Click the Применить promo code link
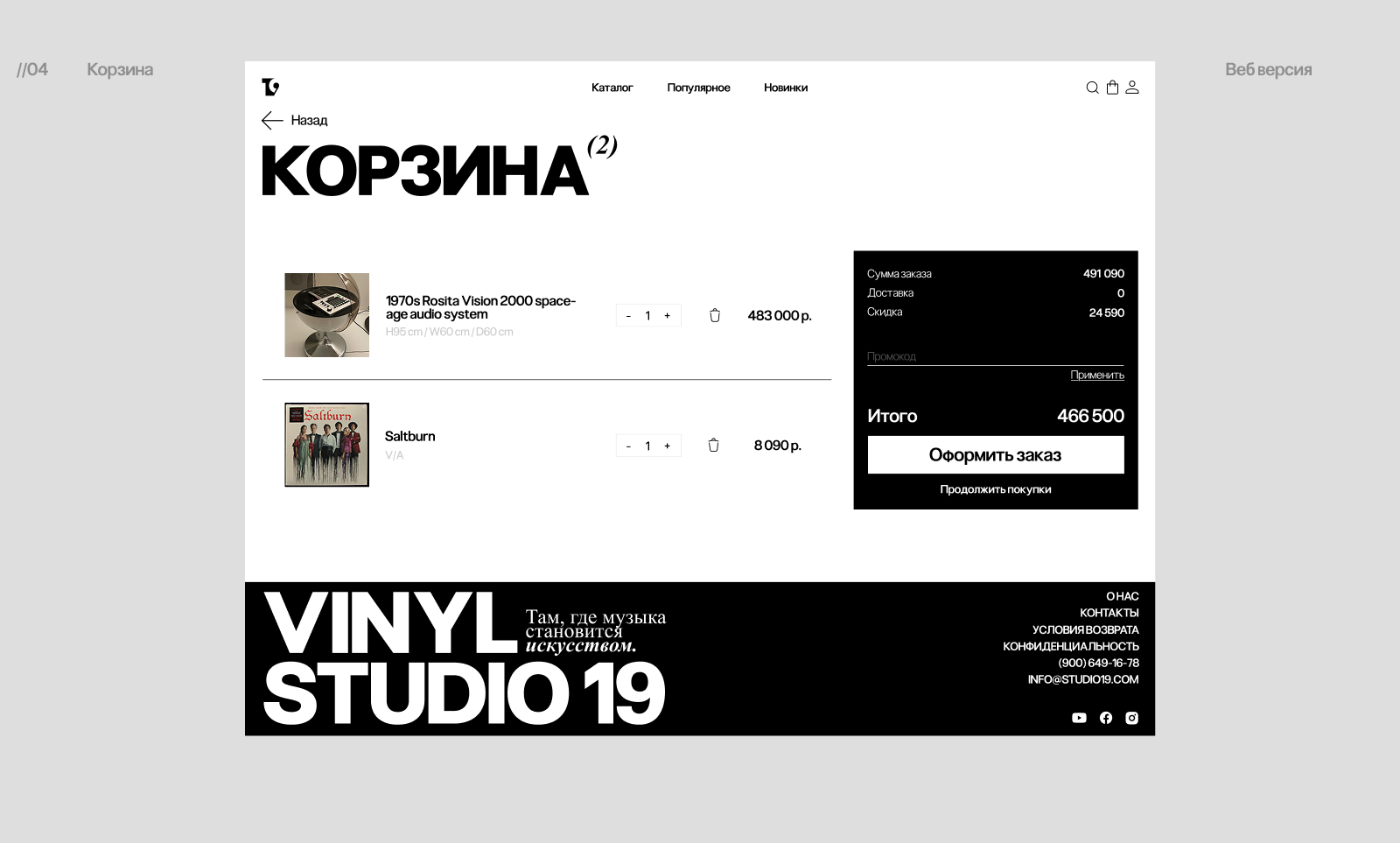1400x843 pixels. pyautogui.click(x=1097, y=375)
